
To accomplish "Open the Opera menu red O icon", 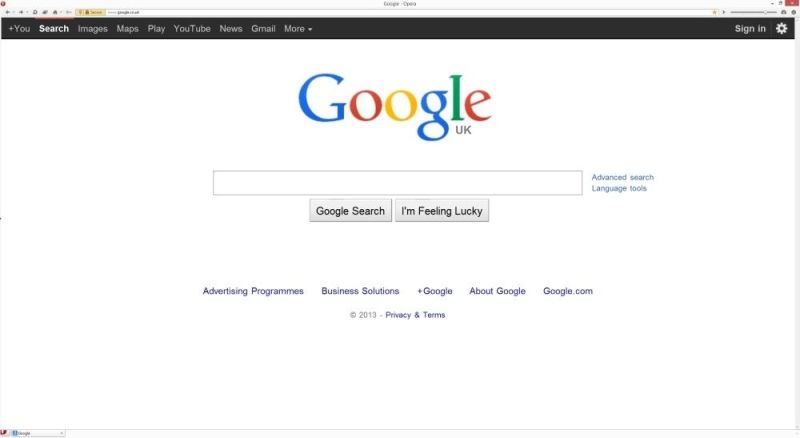I will pos(3,4).
